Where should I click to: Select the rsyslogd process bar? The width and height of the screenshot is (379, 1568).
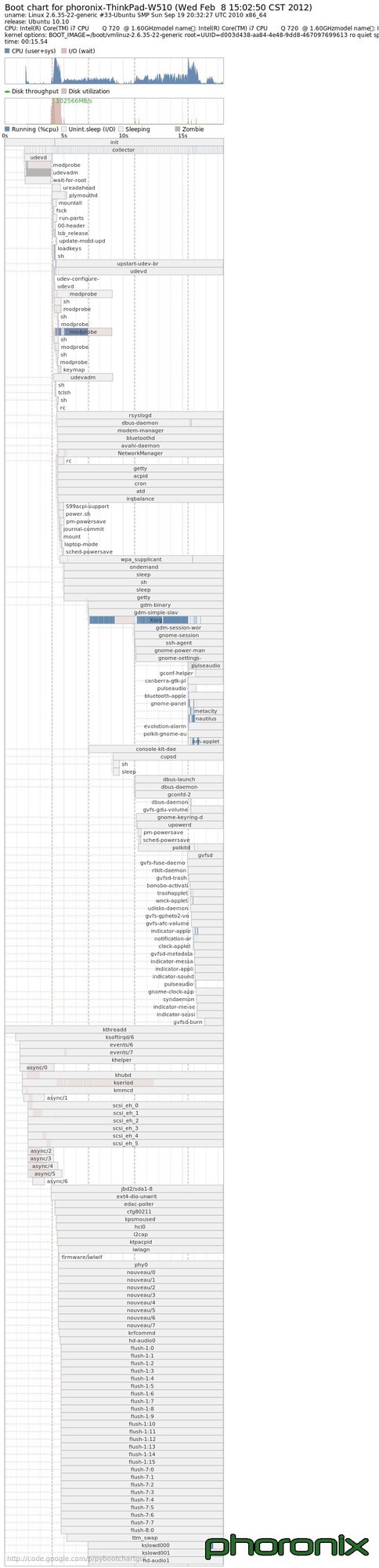(140, 416)
